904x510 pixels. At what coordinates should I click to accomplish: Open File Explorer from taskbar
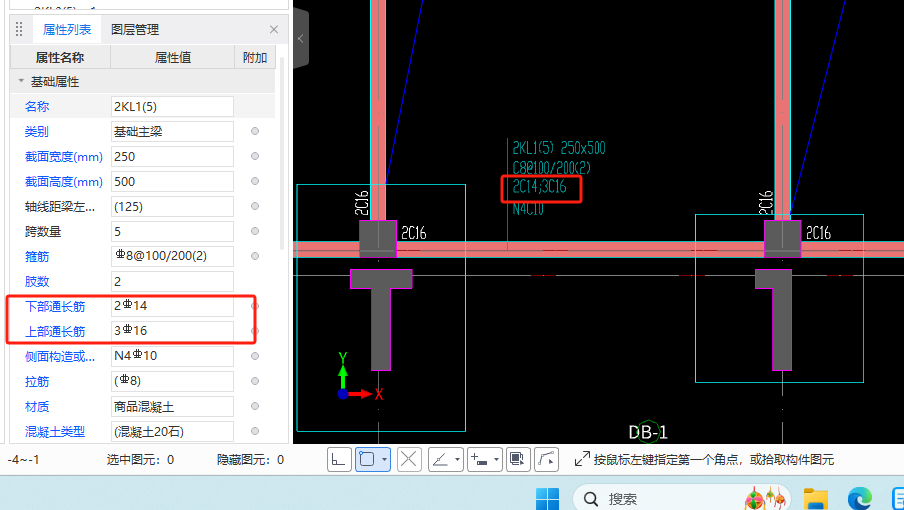(x=815, y=498)
